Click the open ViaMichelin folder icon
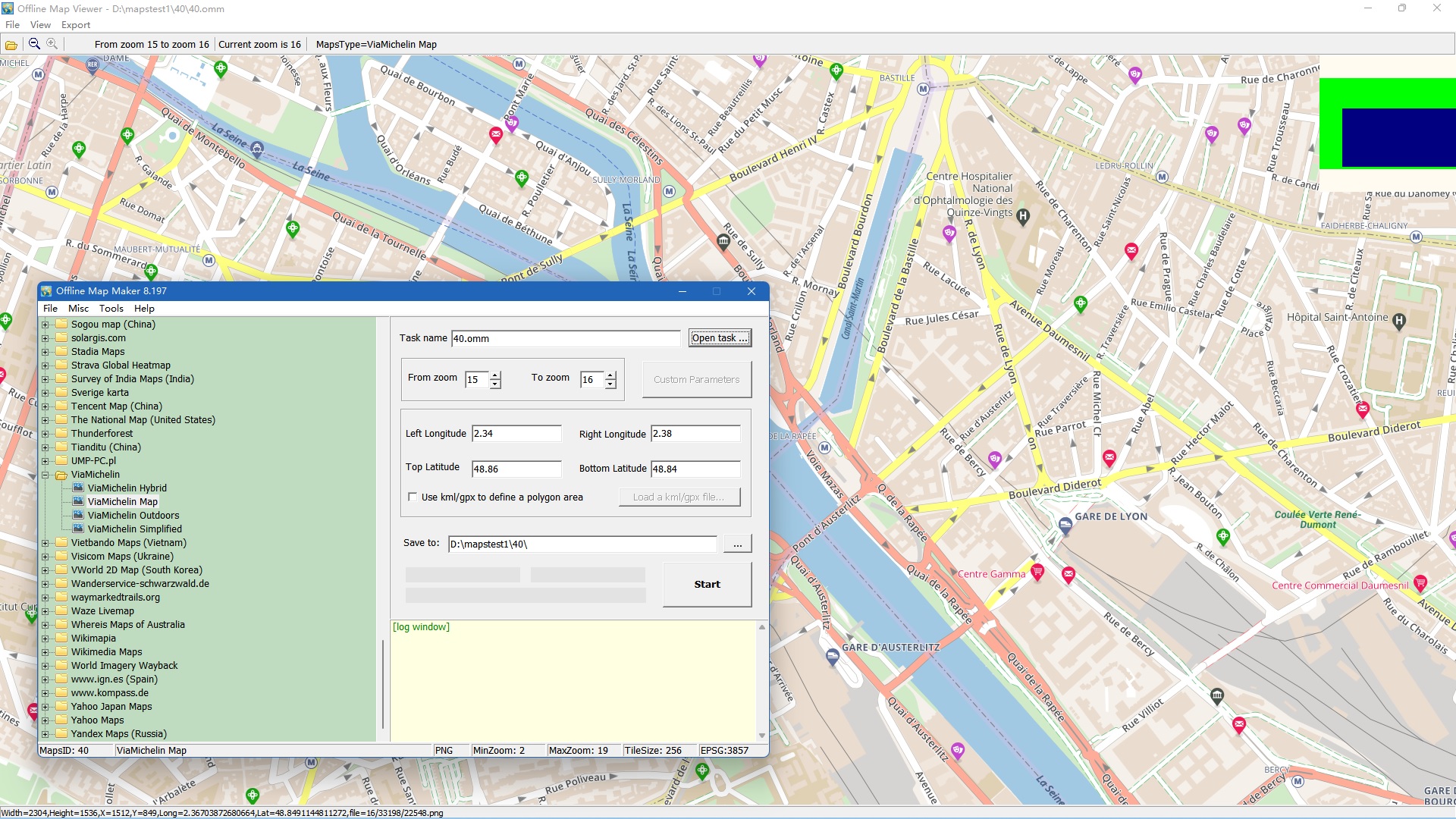Screen dimensions: 1456x819 coord(61,475)
